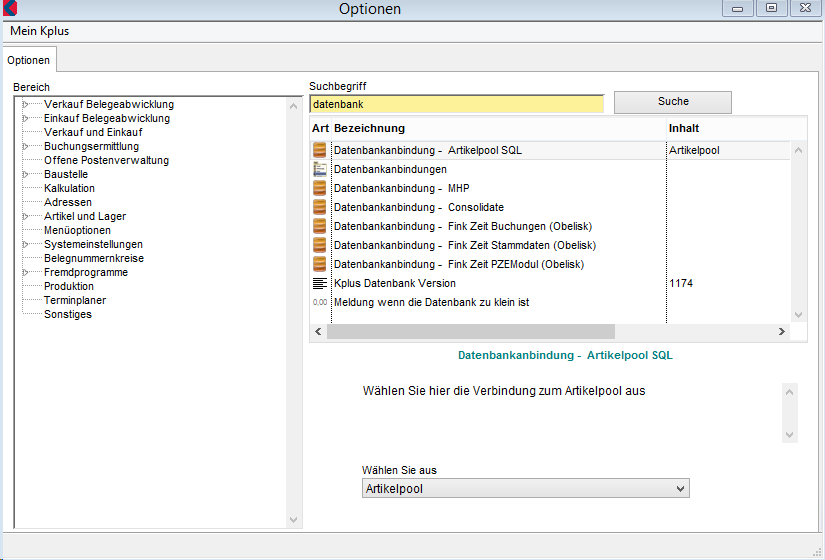Open the Mein Kplus menu
Screen dimensions: 825x560
pyautogui.click(x=39, y=31)
